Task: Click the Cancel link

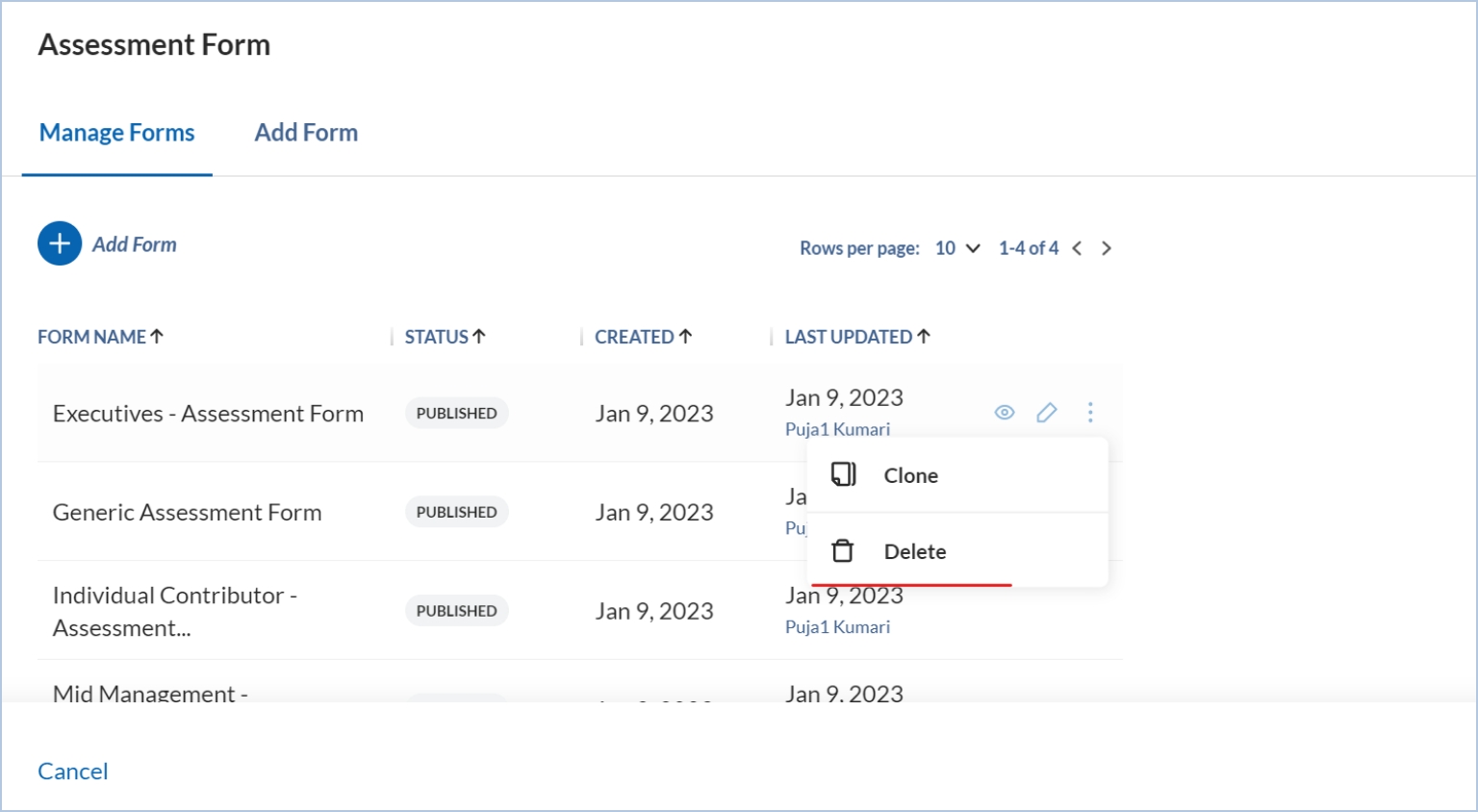Action: (x=73, y=772)
